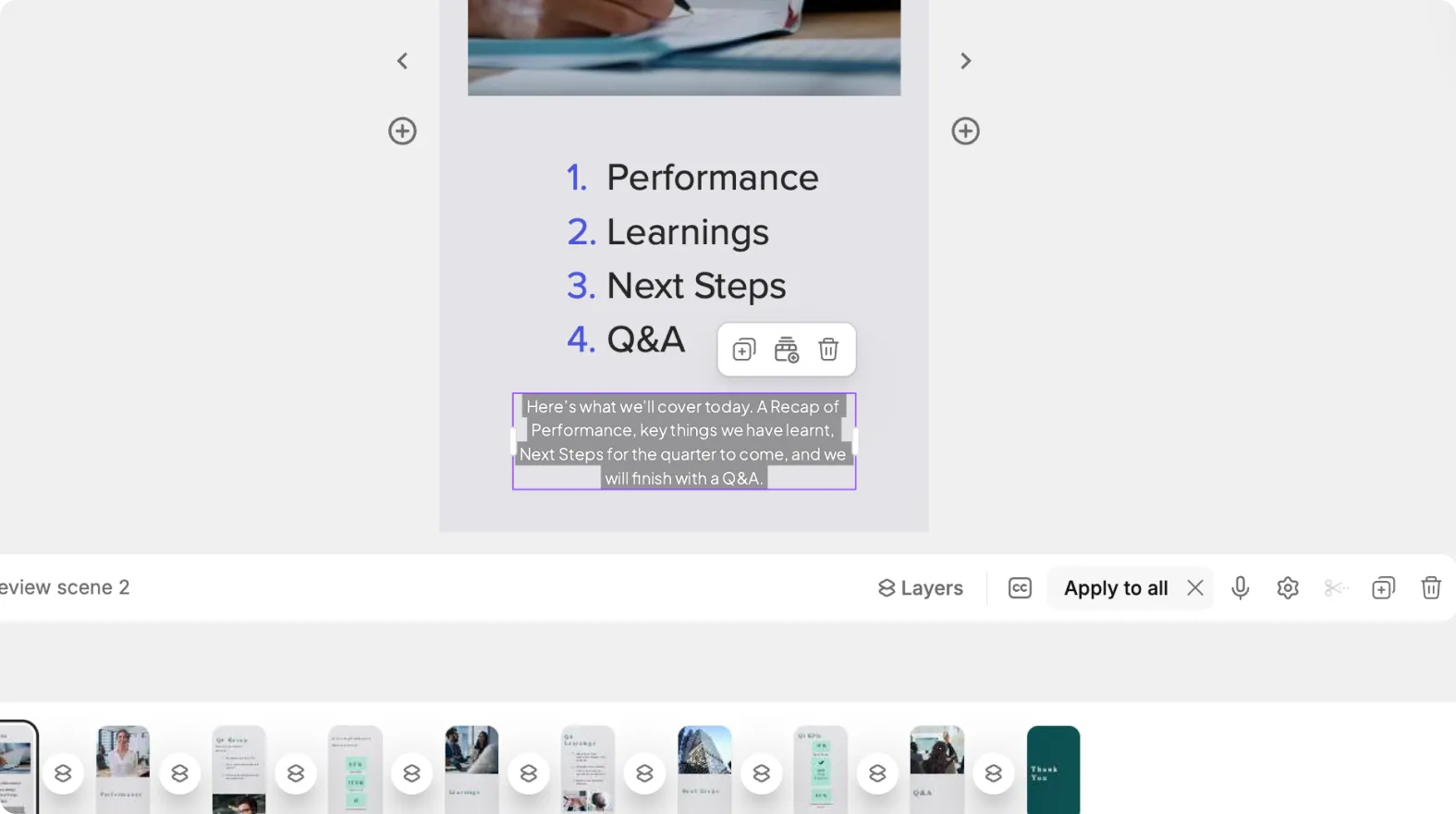Duplicate the selected caption text box
1456x814 pixels.
744,350
